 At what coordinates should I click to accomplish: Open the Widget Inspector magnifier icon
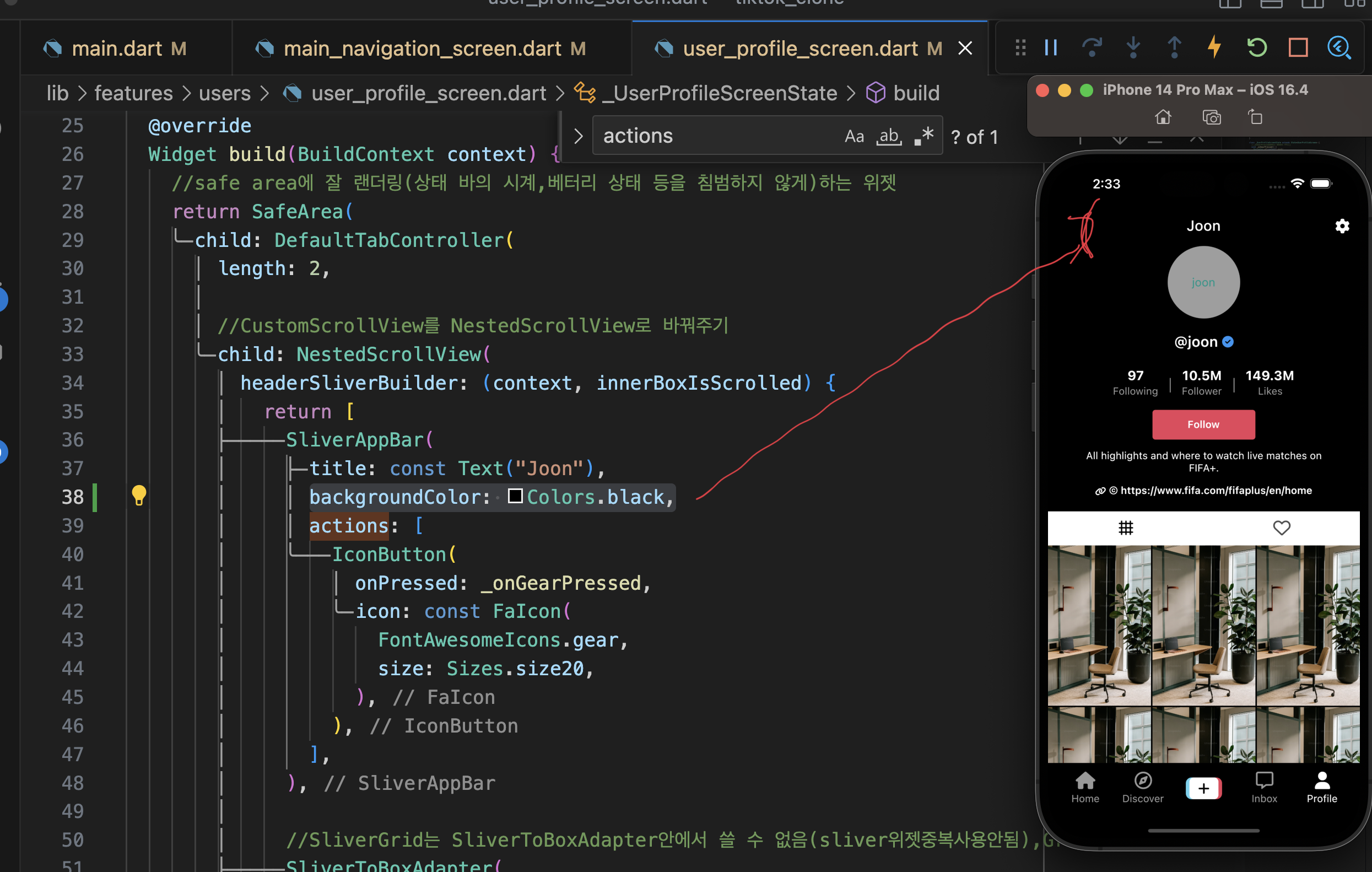(1339, 47)
